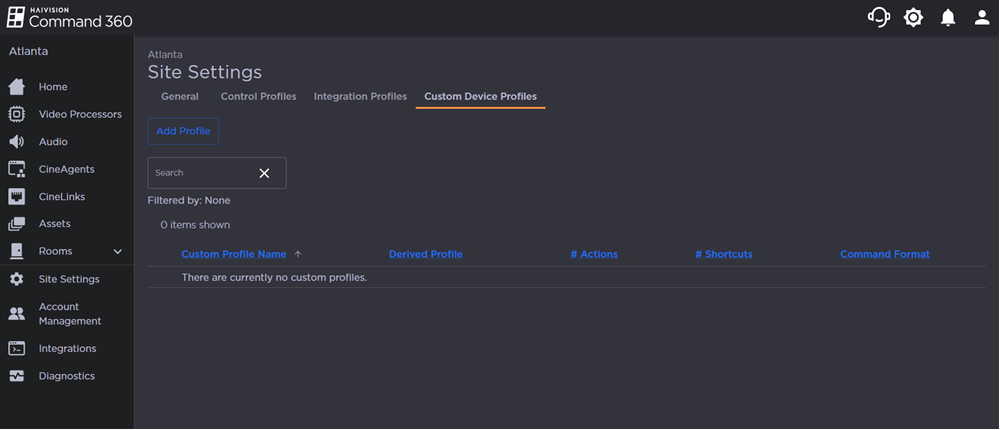This screenshot has height=430, width=1000.
Task: Click the Diagnostics pulse icon
Action: [x=17, y=376]
